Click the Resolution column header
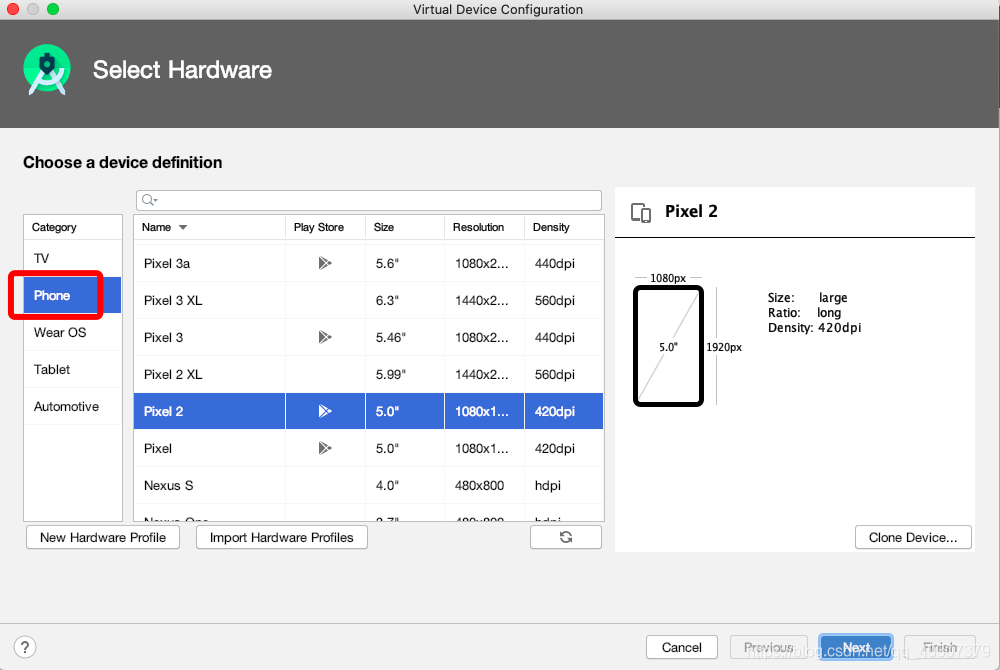The height and width of the screenshot is (670, 1000). pyautogui.click(x=484, y=228)
